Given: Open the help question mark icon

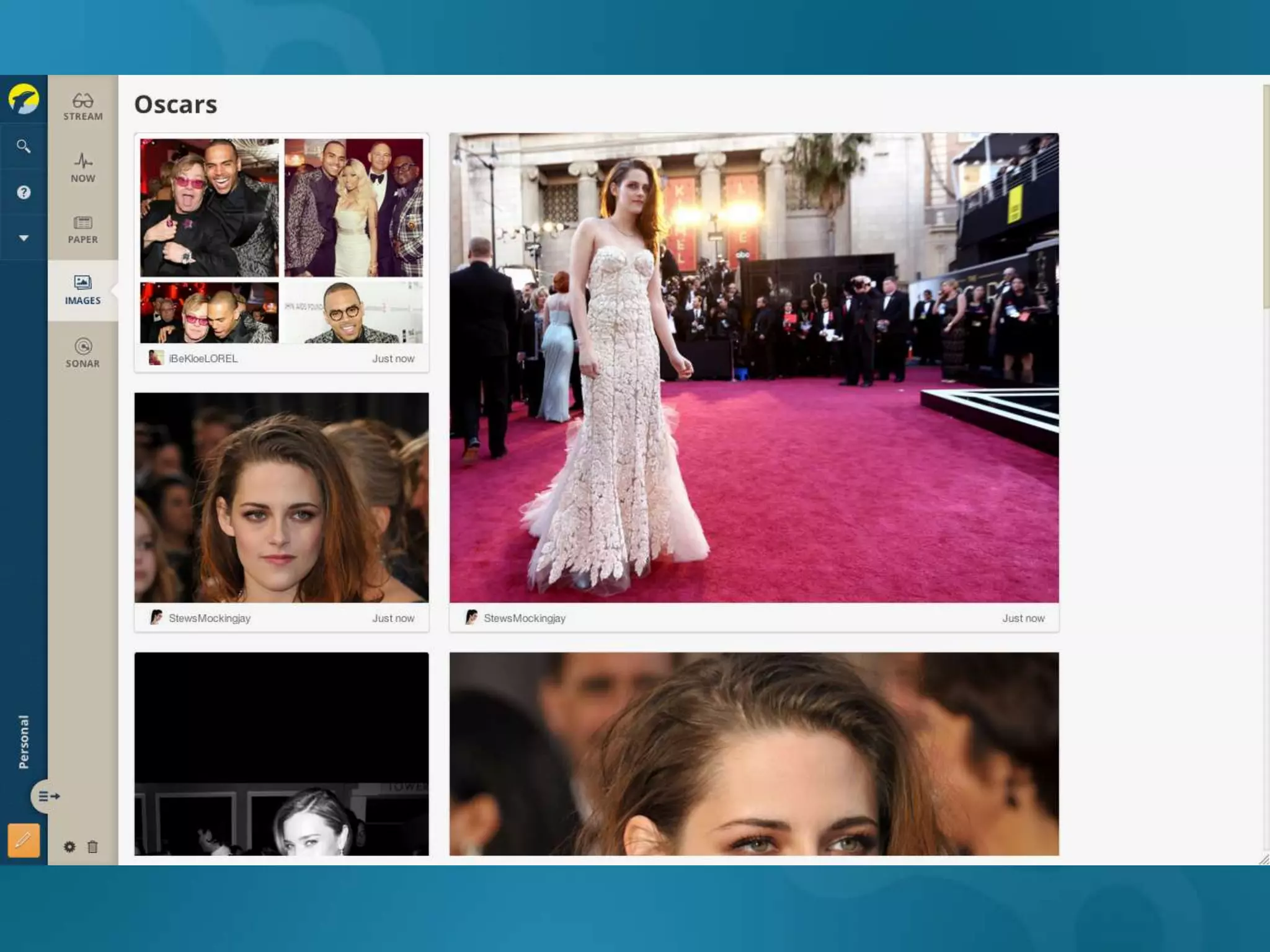Looking at the screenshot, I should 24,192.
